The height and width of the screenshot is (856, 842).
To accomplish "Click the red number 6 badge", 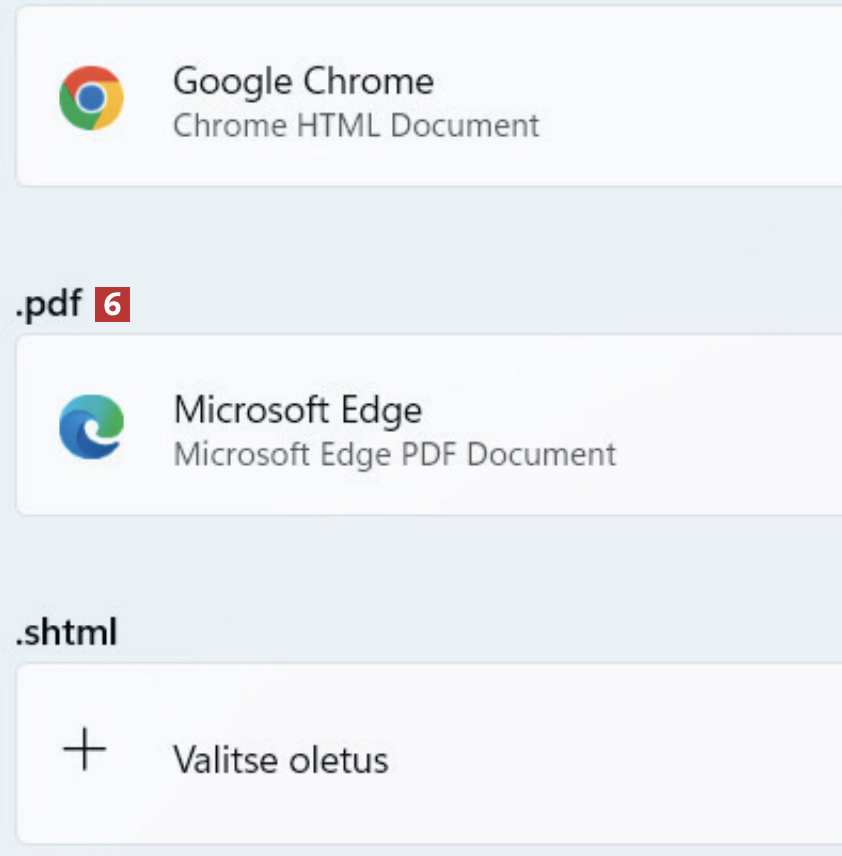I will pyautogui.click(x=113, y=305).
